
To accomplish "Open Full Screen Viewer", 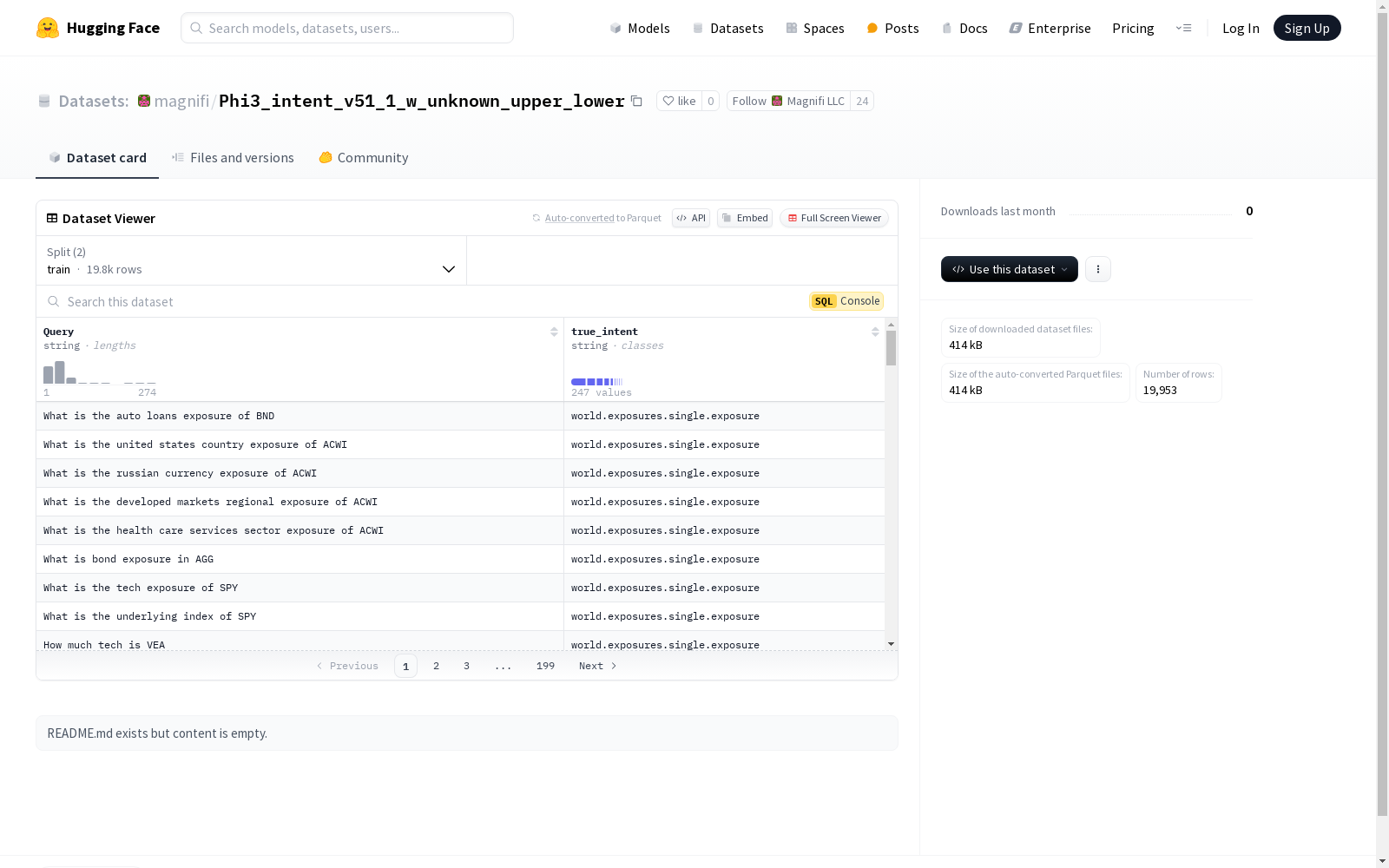I will pos(834,218).
